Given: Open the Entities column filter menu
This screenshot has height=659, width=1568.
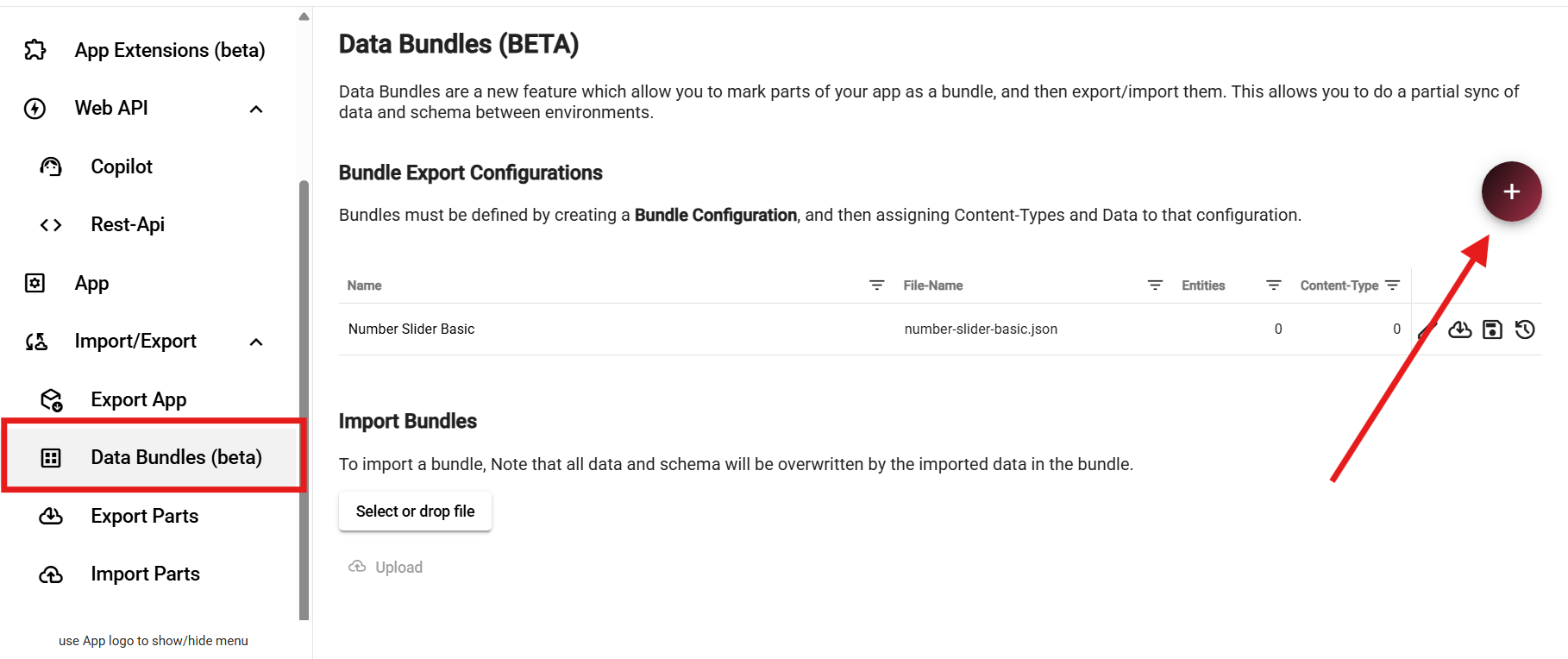Looking at the screenshot, I should (x=1273, y=286).
